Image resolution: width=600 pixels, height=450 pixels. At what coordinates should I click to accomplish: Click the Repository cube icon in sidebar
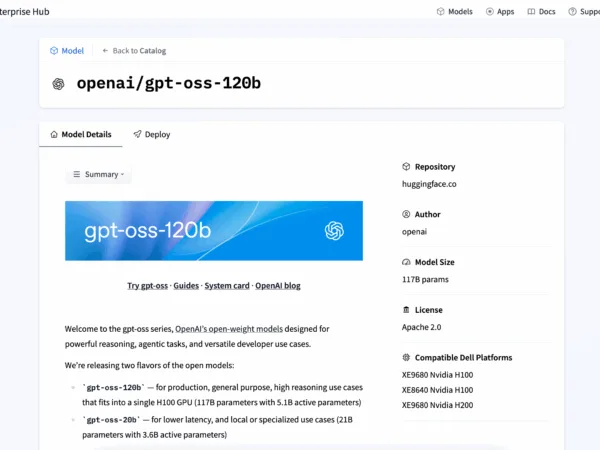406,167
